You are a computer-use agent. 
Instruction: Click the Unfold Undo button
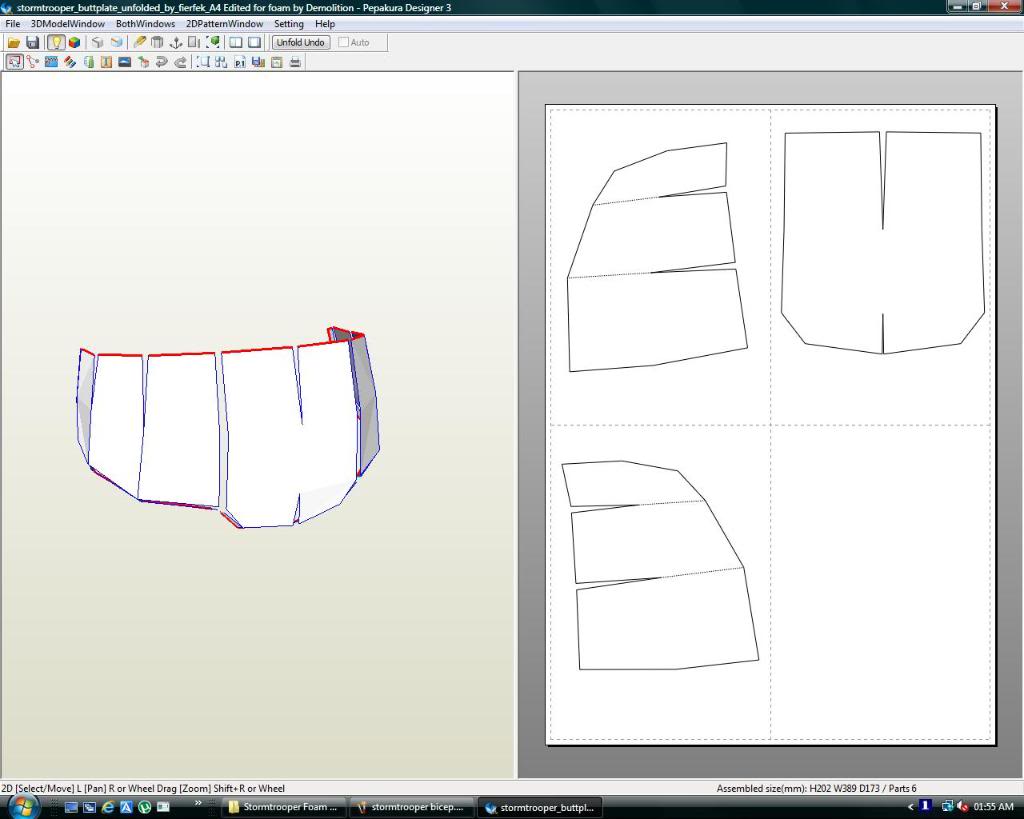[x=300, y=42]
